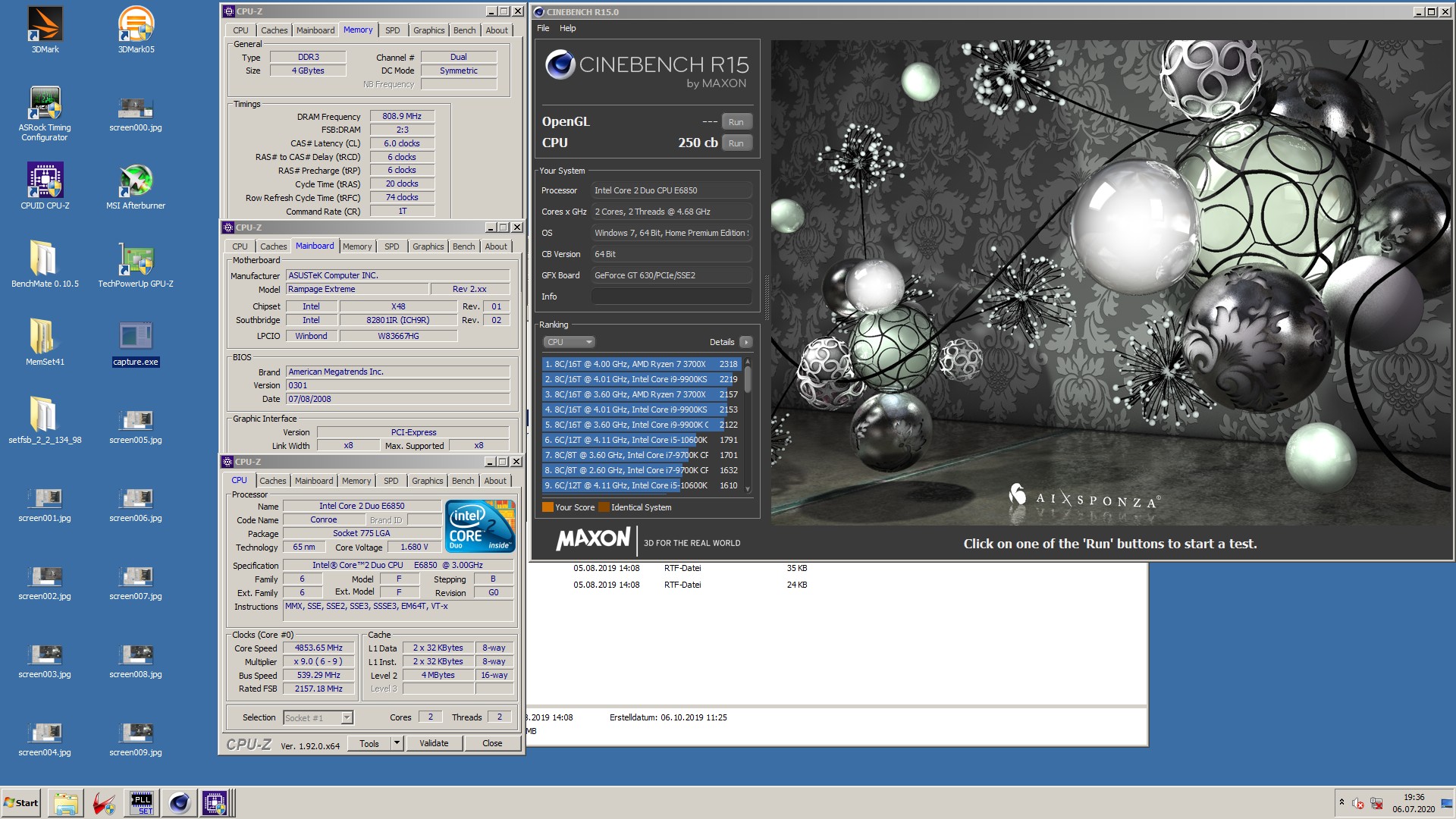Open the ranking CPU dropdown in Cinebench
The height and width of the screenshot is (819, 1456).
(569, 342)
